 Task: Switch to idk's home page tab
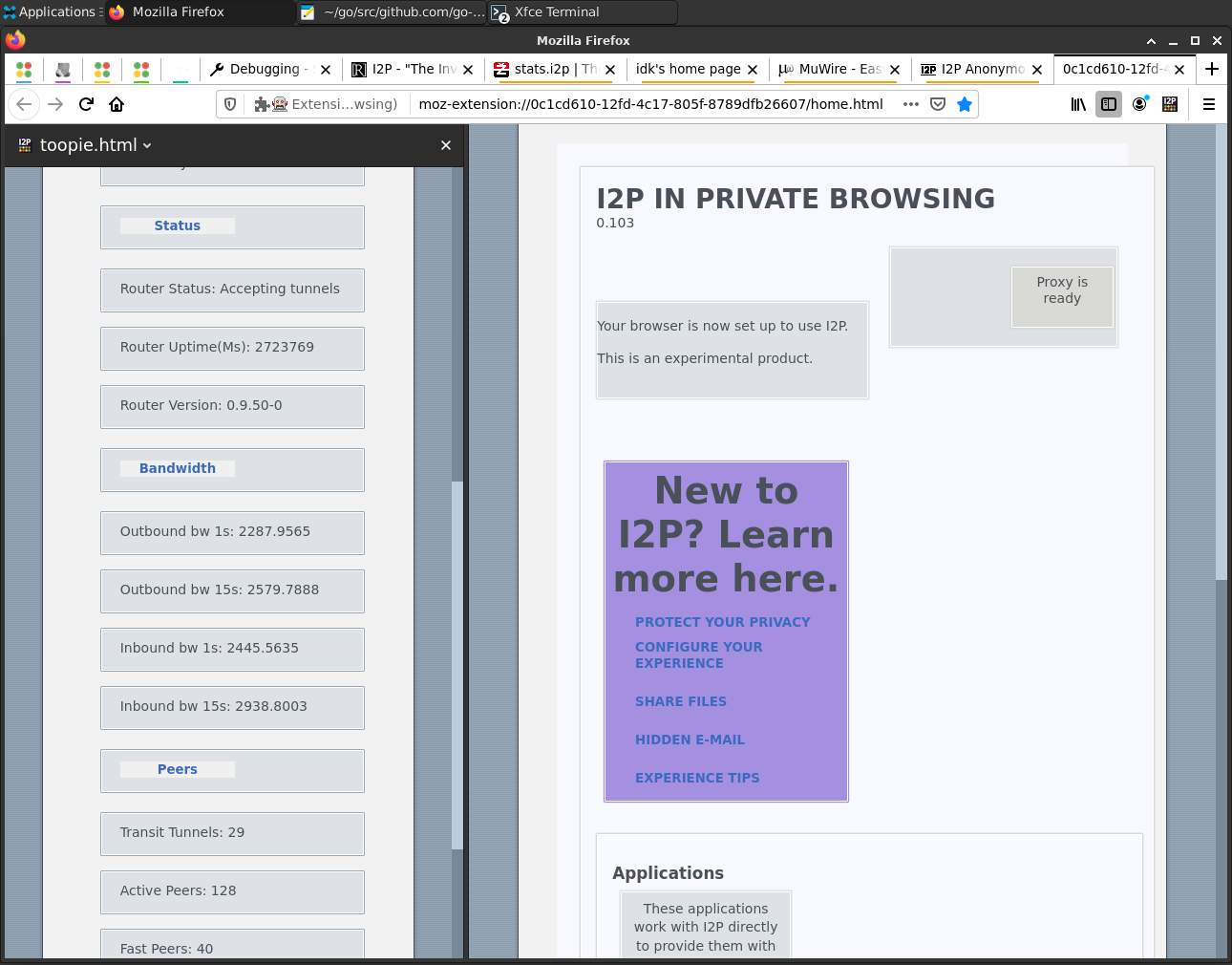pos(697,70)
